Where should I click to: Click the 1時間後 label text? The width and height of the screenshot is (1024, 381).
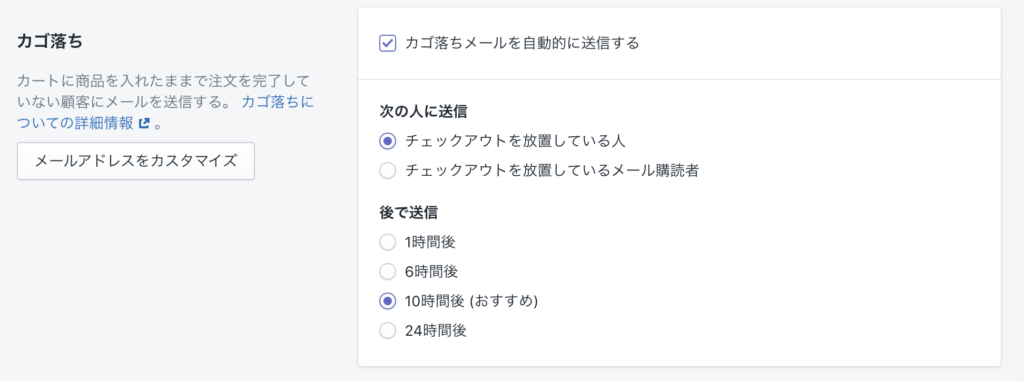coord(430,242)
